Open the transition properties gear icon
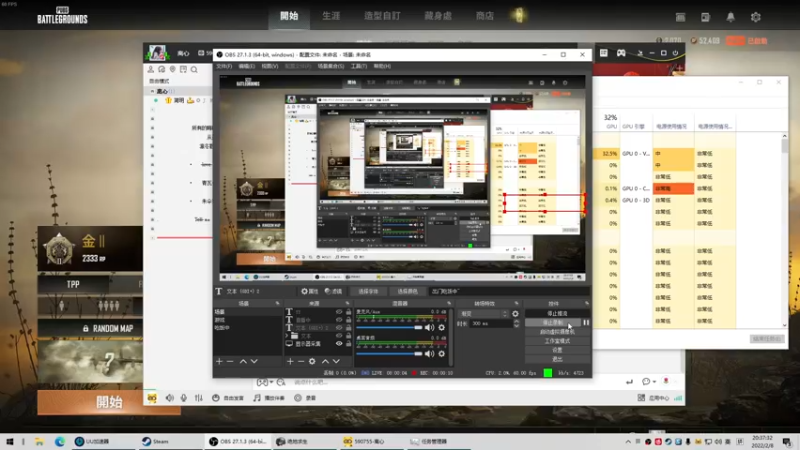800x450 pixels. [x=515, y=314]
